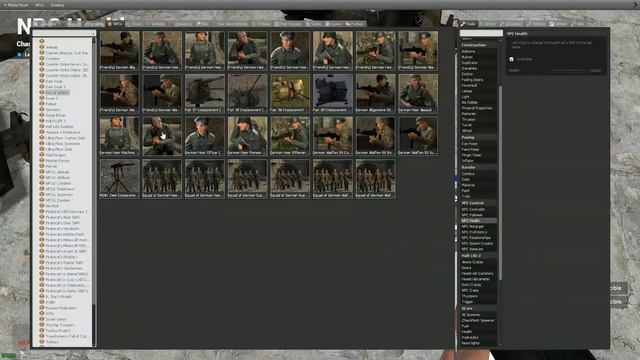Switch to the Tools tab
This screenshot has height=360, width=640.
point(469,24)
